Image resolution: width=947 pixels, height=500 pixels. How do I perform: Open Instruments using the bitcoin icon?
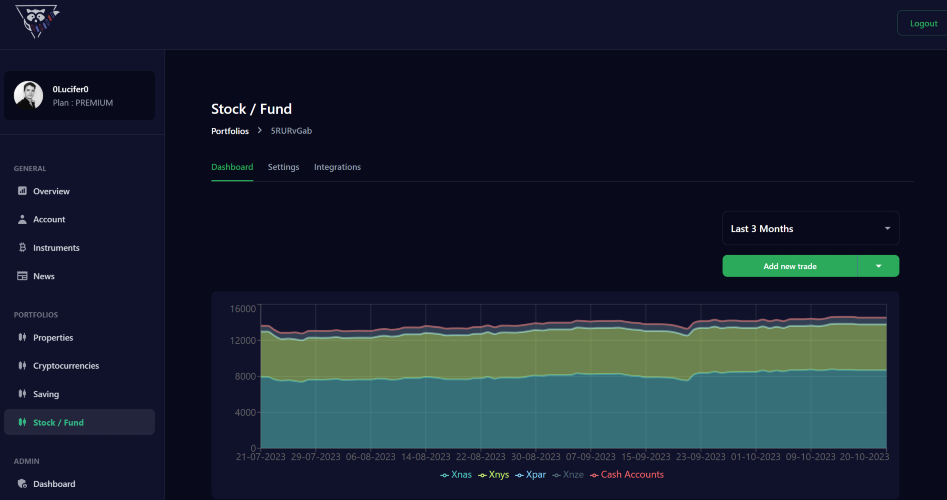click(x=22, y=248)
